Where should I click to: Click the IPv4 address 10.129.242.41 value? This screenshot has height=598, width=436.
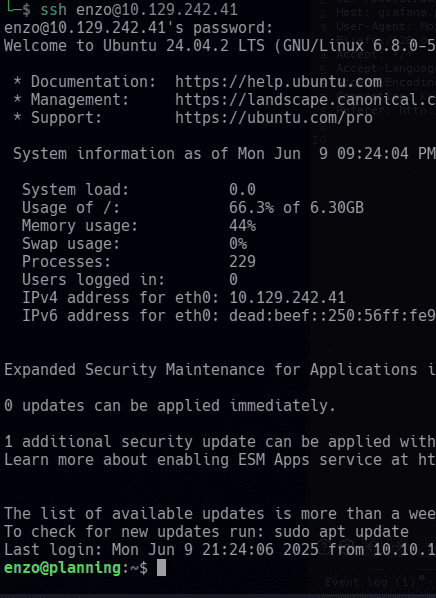tap(287, 297)
